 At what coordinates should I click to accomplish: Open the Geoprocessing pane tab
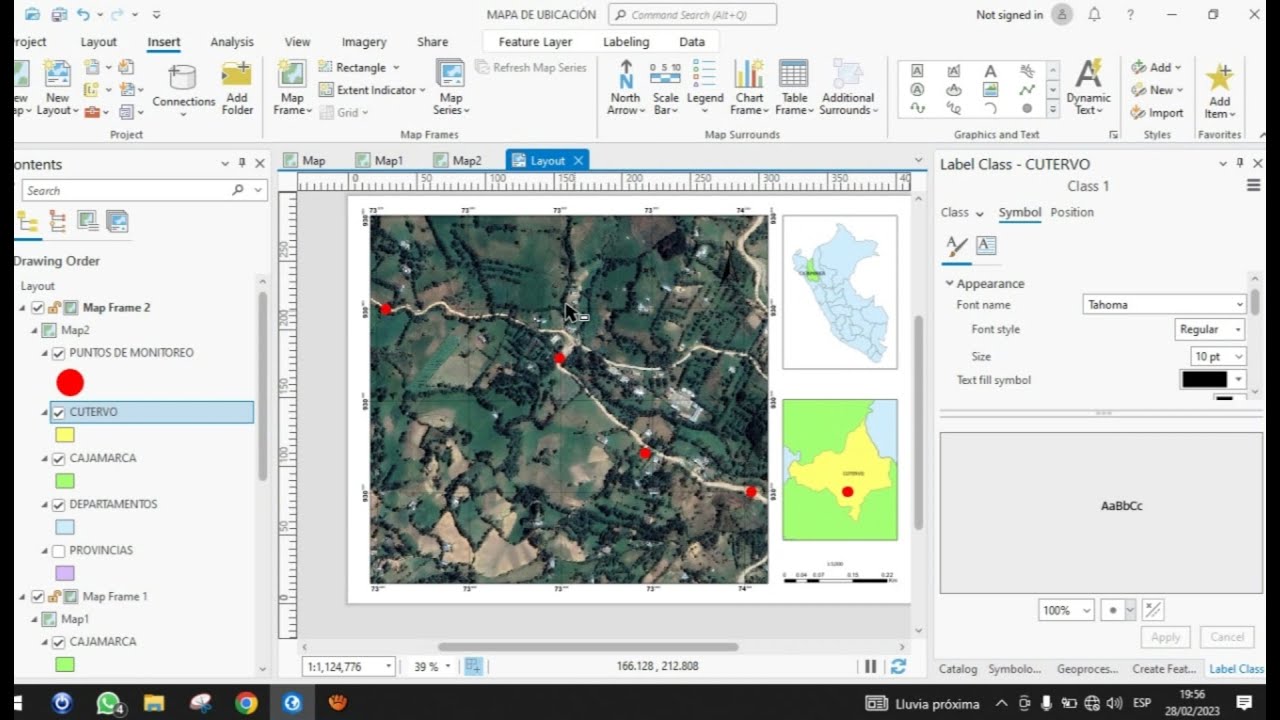pos(1088,669)
